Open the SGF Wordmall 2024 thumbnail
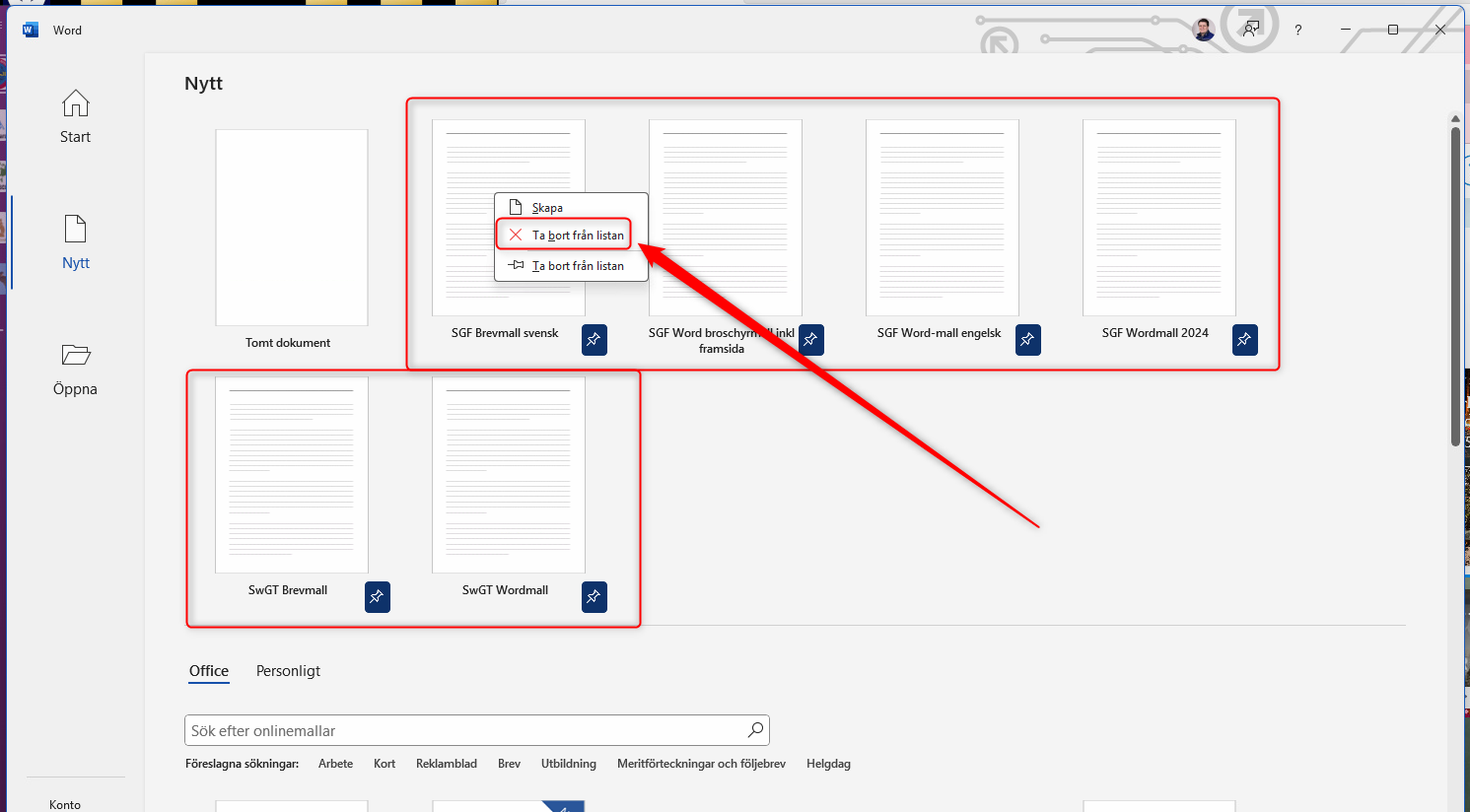Viewport: 1470px width, 812px height. coord(1159,218)
